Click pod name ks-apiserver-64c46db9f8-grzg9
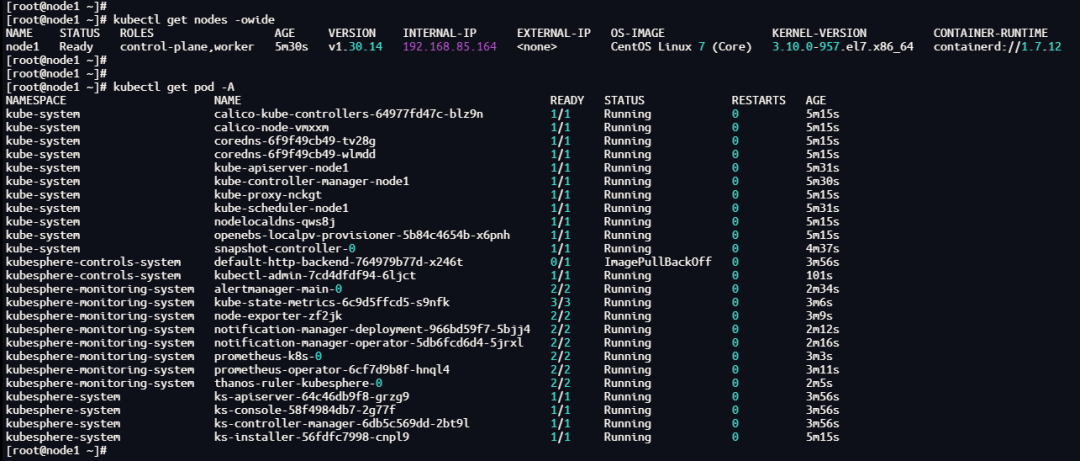Screen dimensions: 1080x461 (311, 396)
